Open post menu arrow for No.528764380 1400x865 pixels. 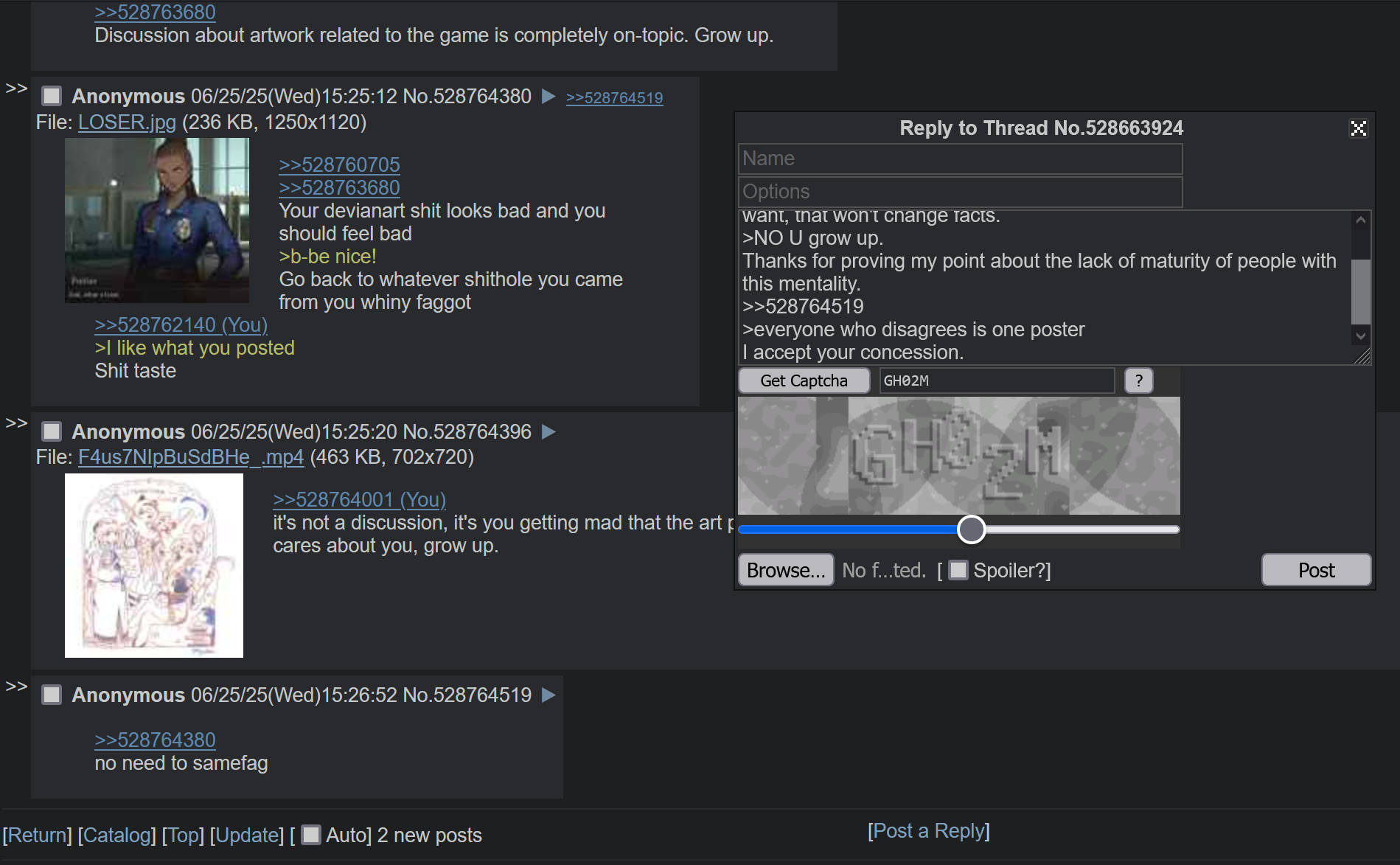548,97
